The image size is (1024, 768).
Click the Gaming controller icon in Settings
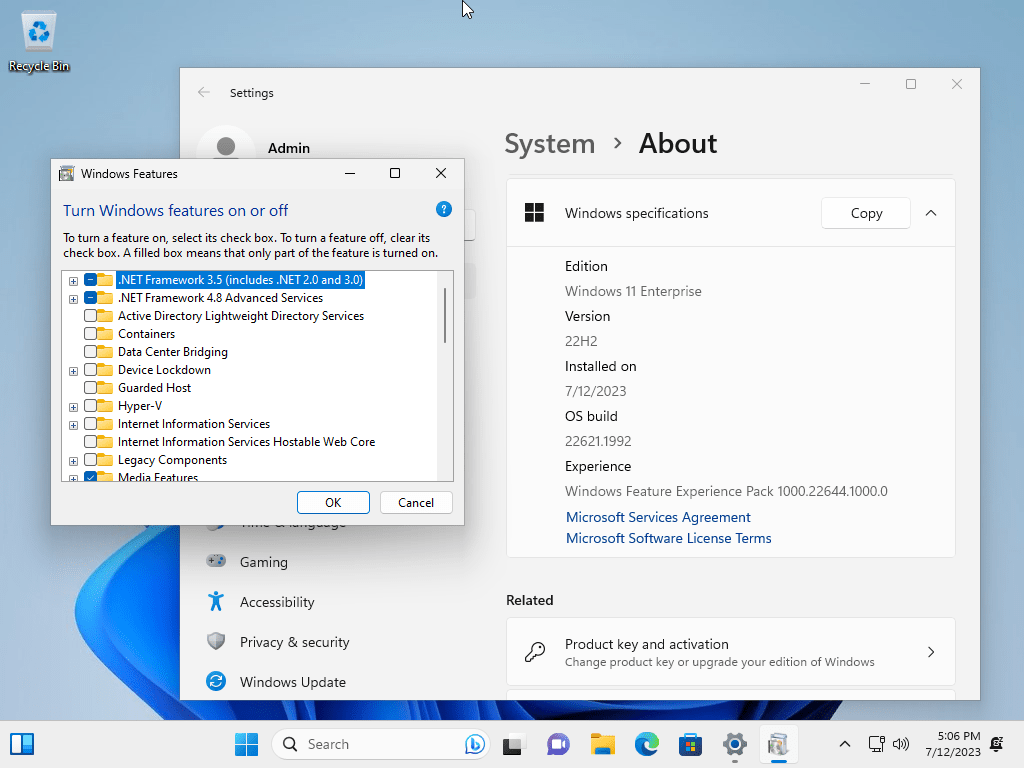[x=216, y=561]
